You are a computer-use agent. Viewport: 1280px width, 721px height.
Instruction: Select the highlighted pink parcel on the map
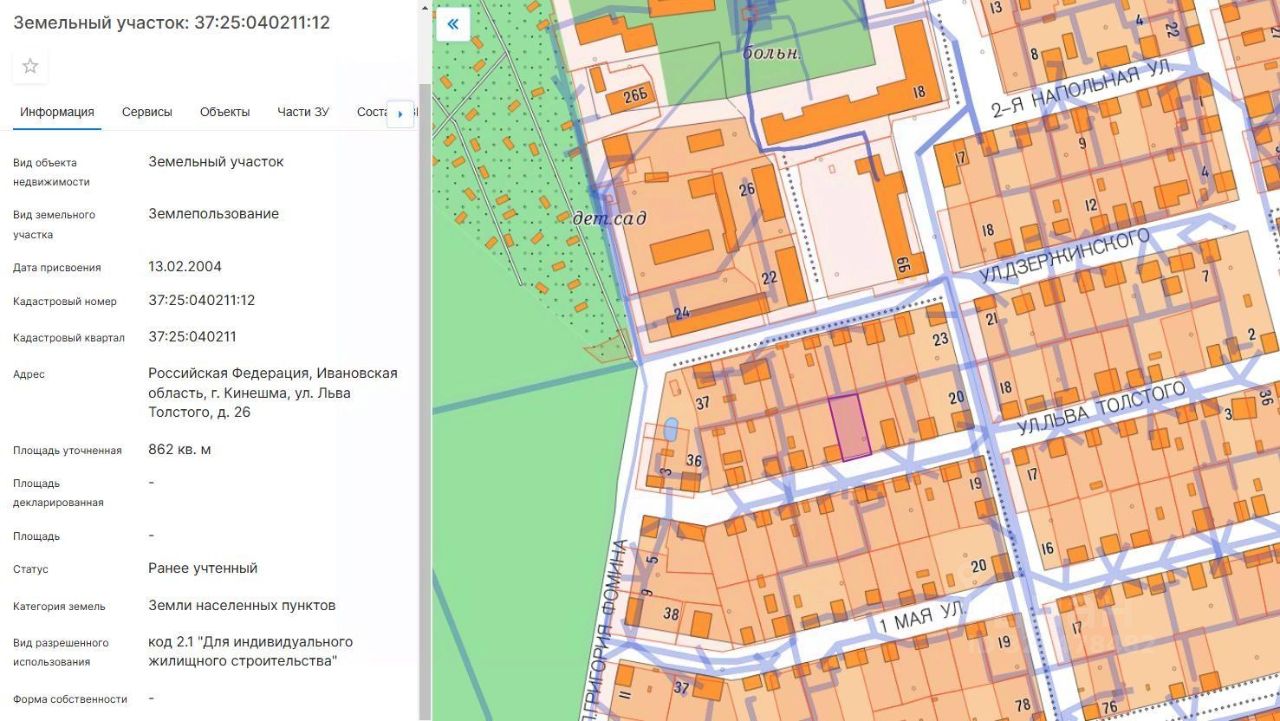849,427
